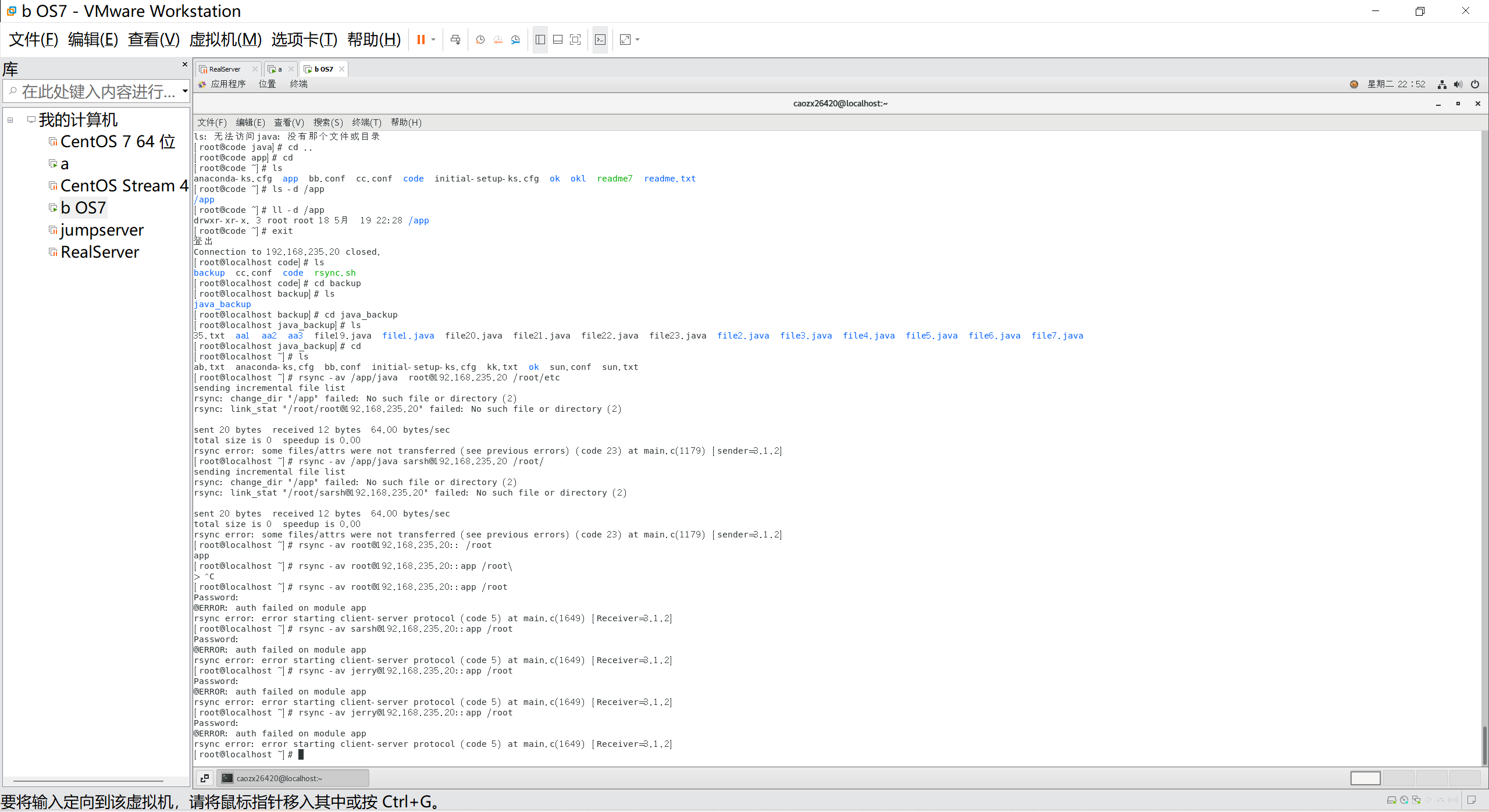Enter full screen mode icon

tap(575, 40)
